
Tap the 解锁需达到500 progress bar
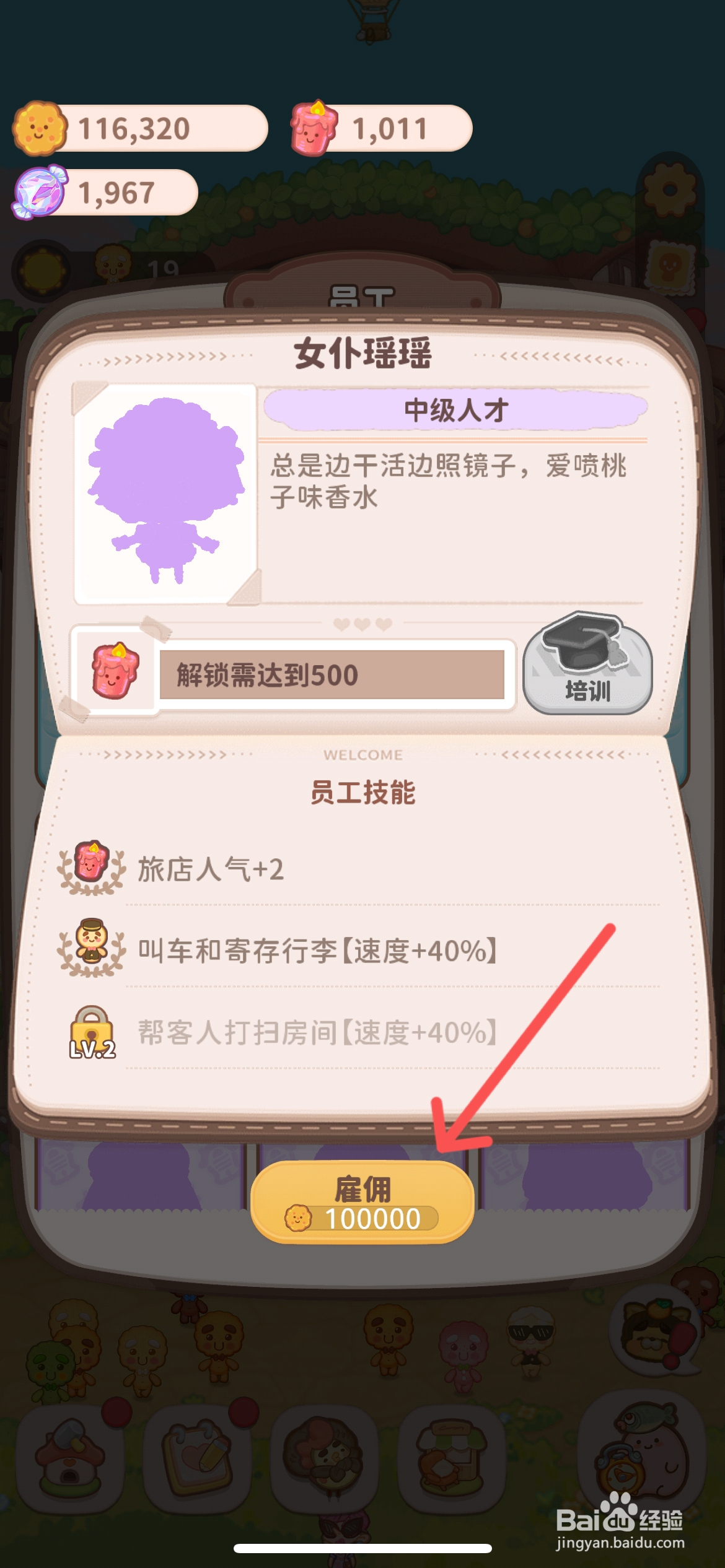click(332, 675)
